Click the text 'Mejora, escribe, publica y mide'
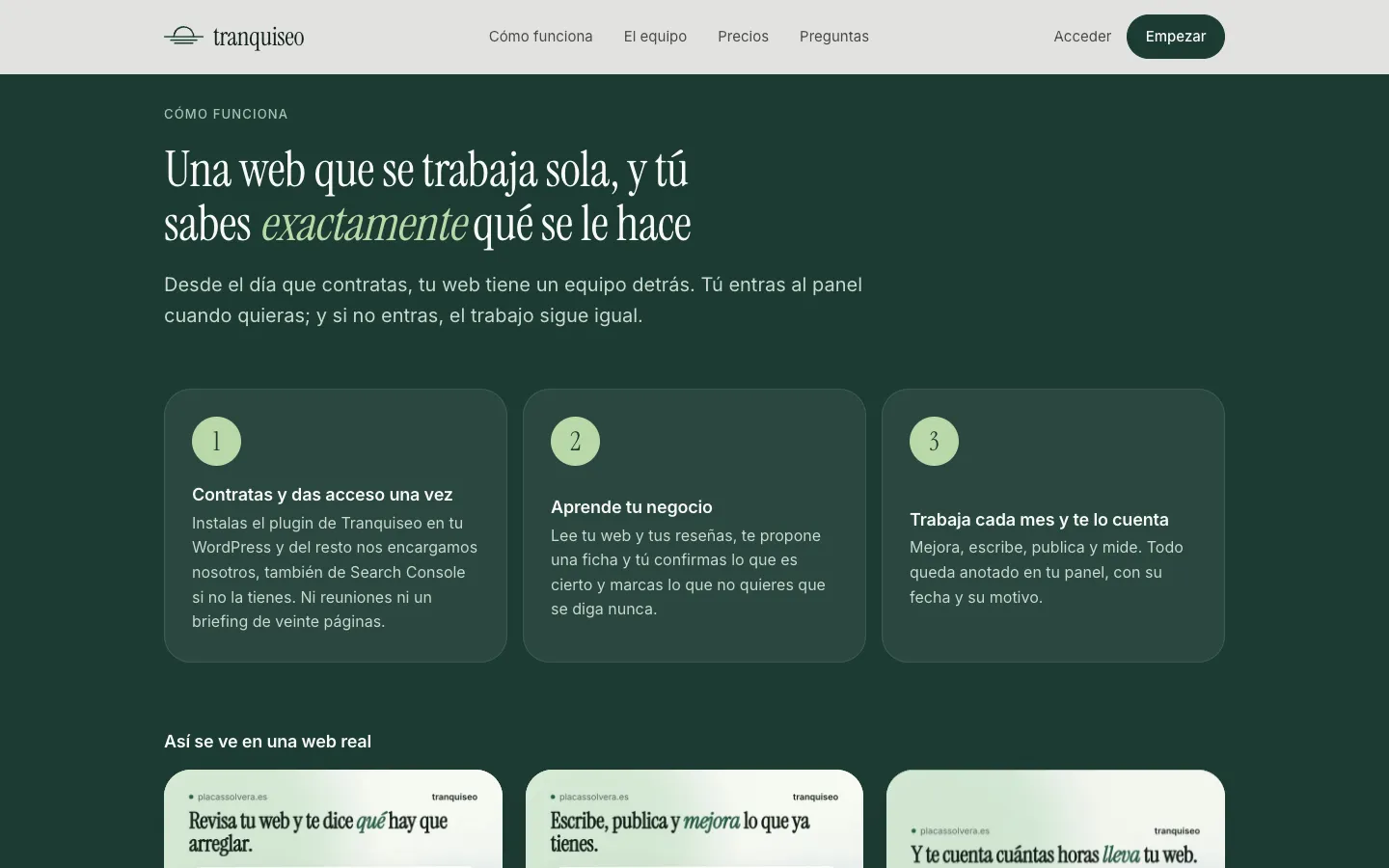1389x868 pixels. pyautogui.click(x=1047, y=572)
